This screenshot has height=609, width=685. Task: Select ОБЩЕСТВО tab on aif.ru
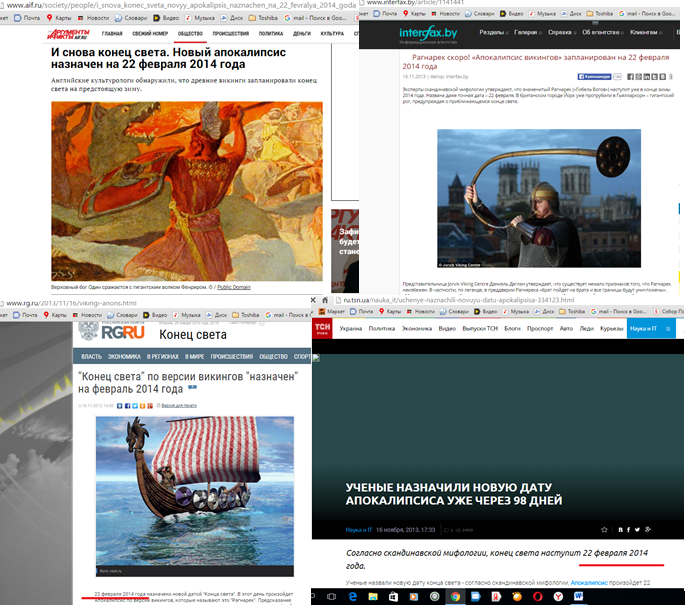pyautogui.click(x=190, y=34)
